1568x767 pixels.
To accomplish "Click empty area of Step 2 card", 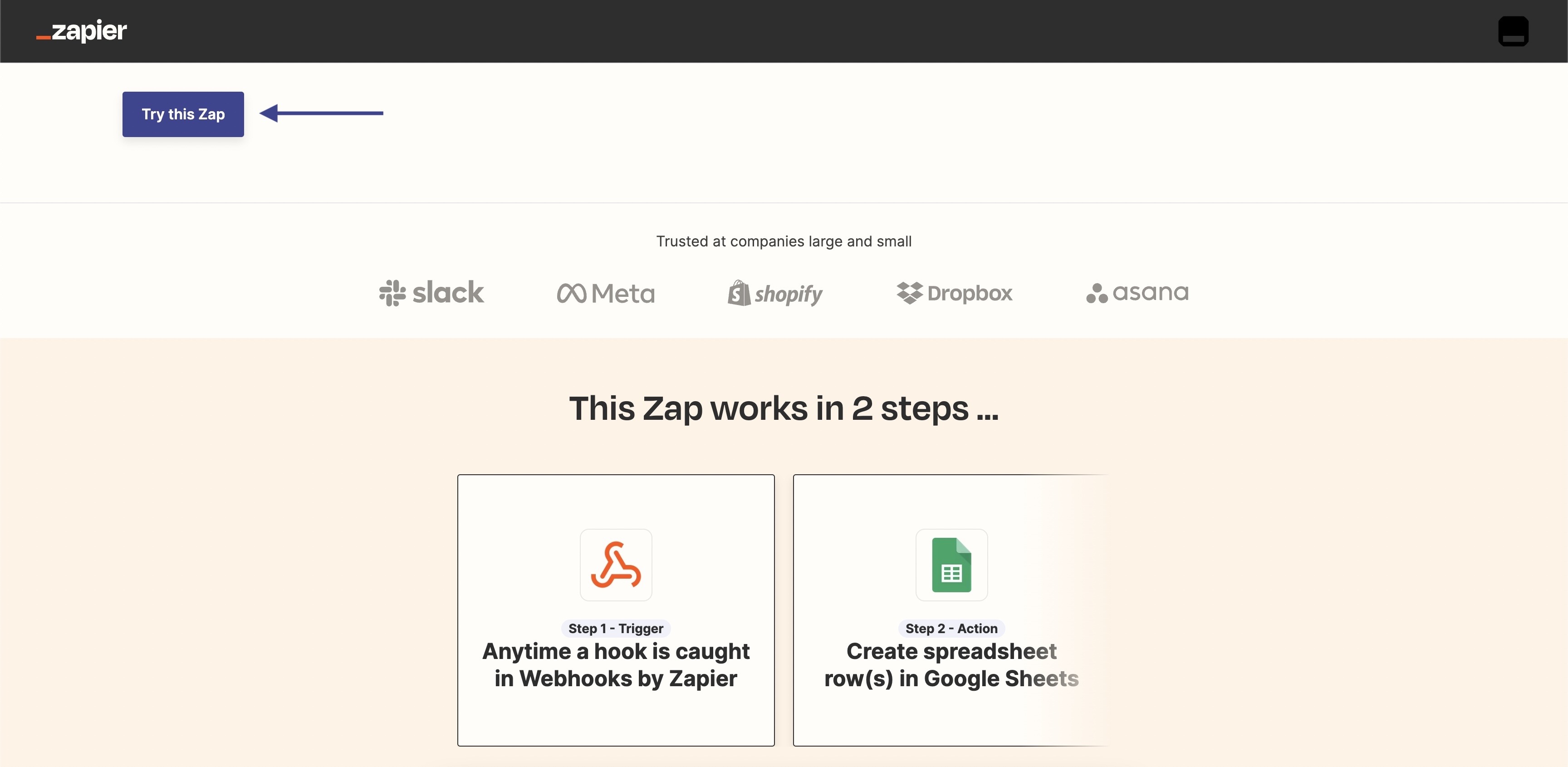I will click(x=951, y=721).
